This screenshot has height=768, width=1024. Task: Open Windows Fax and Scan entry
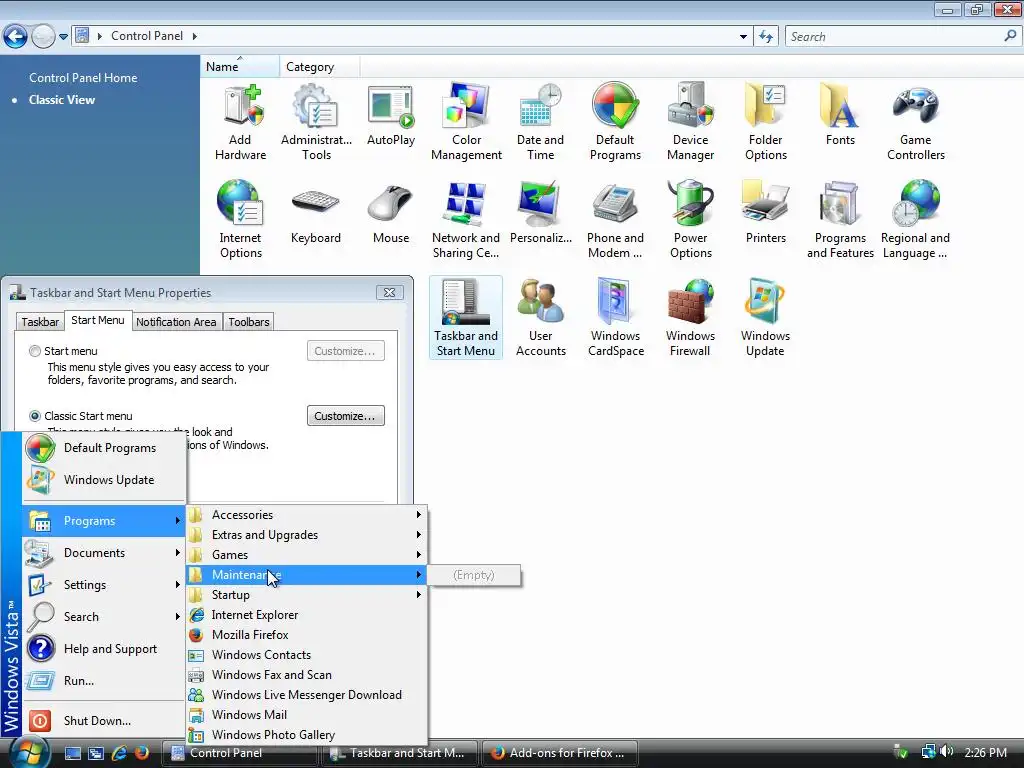point(307,675)
